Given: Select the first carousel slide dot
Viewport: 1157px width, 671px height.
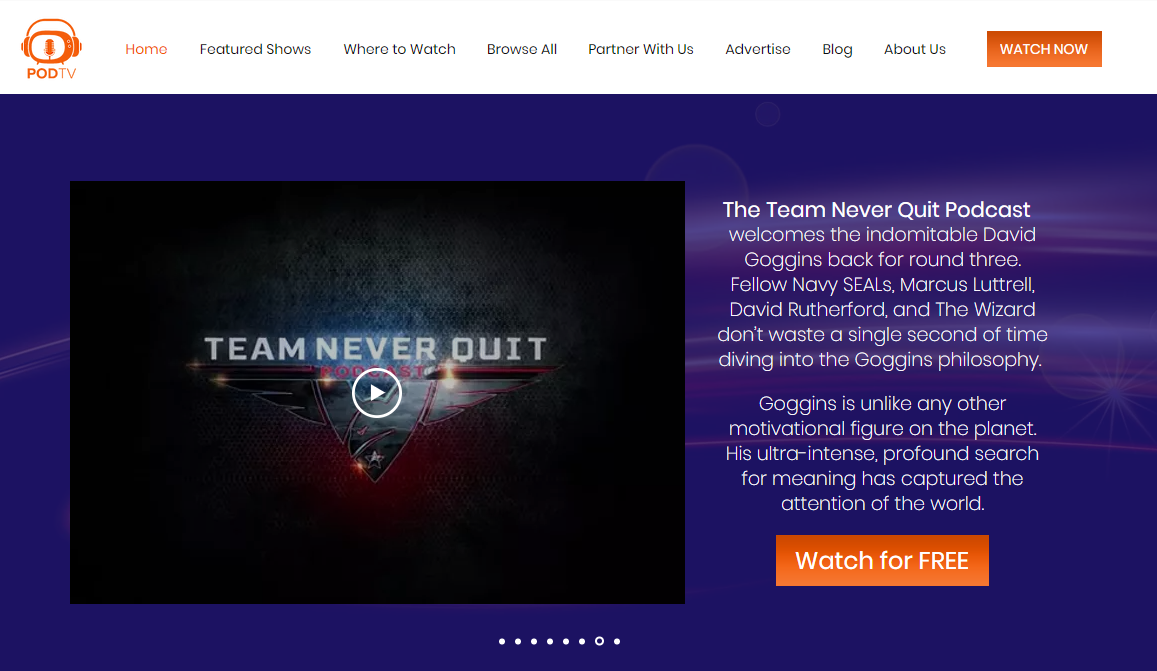Looking at the screenshot, I should 502,641.
